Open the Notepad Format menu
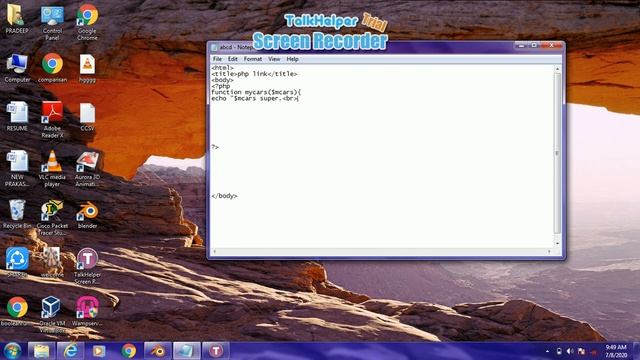This screenshot has height=360, width=640. 253,59
